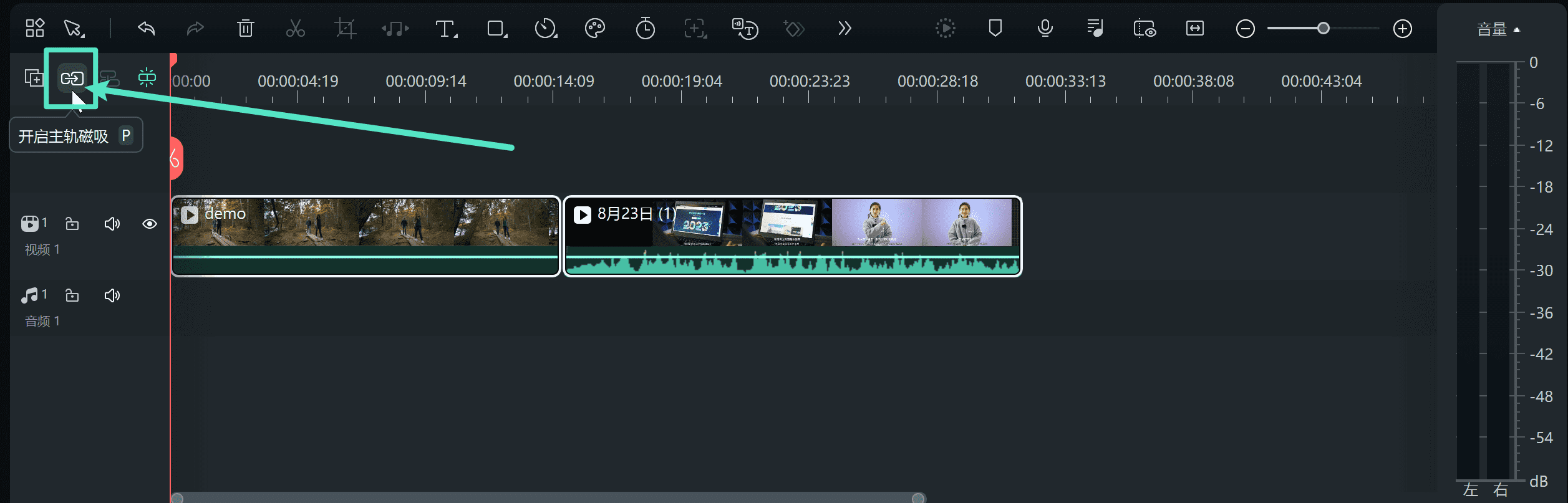
Task: Open the speed gauge tool
Action: click(545, 29)
